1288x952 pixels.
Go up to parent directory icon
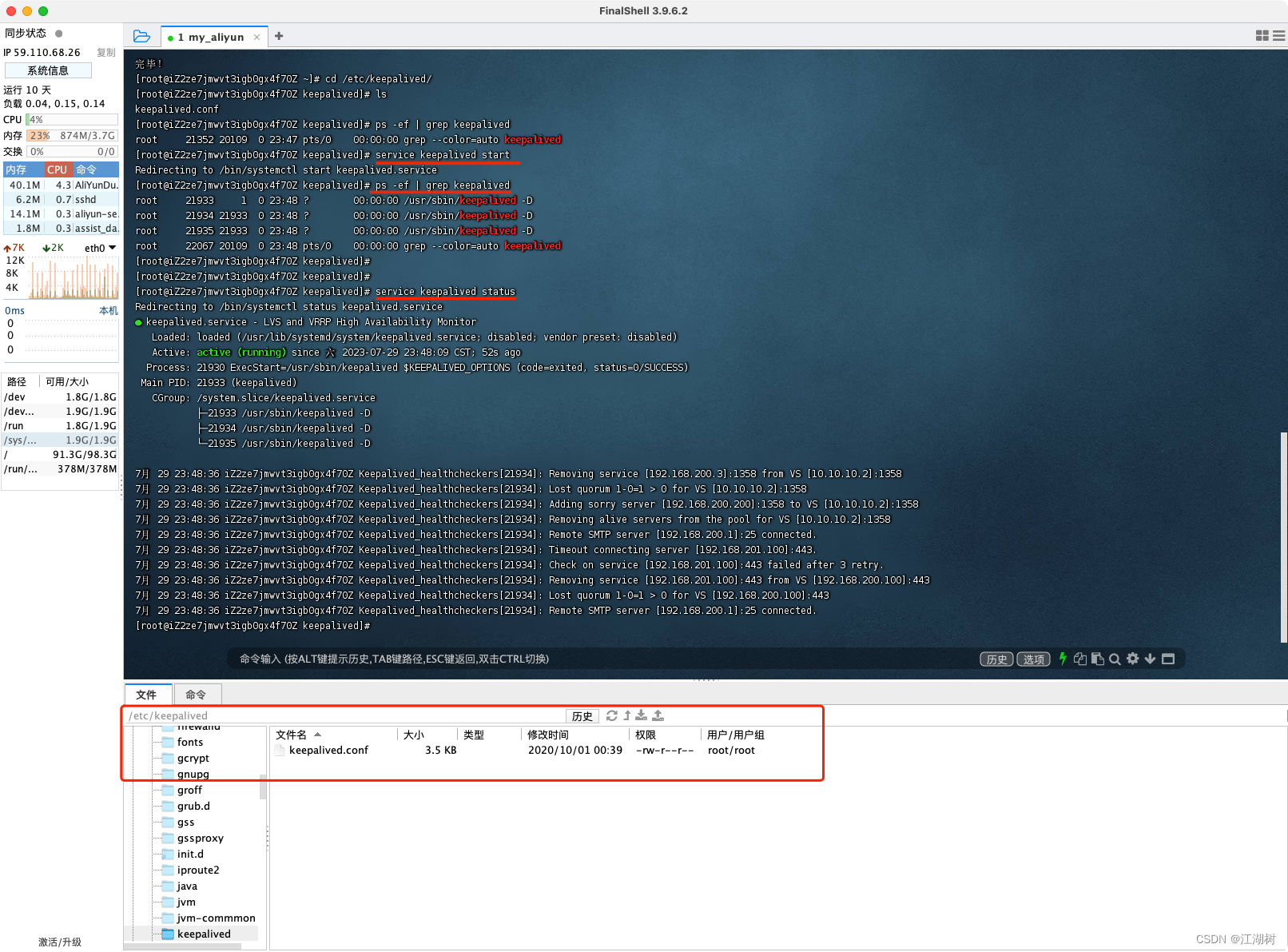pyautogui.click(x=627, y=715)
